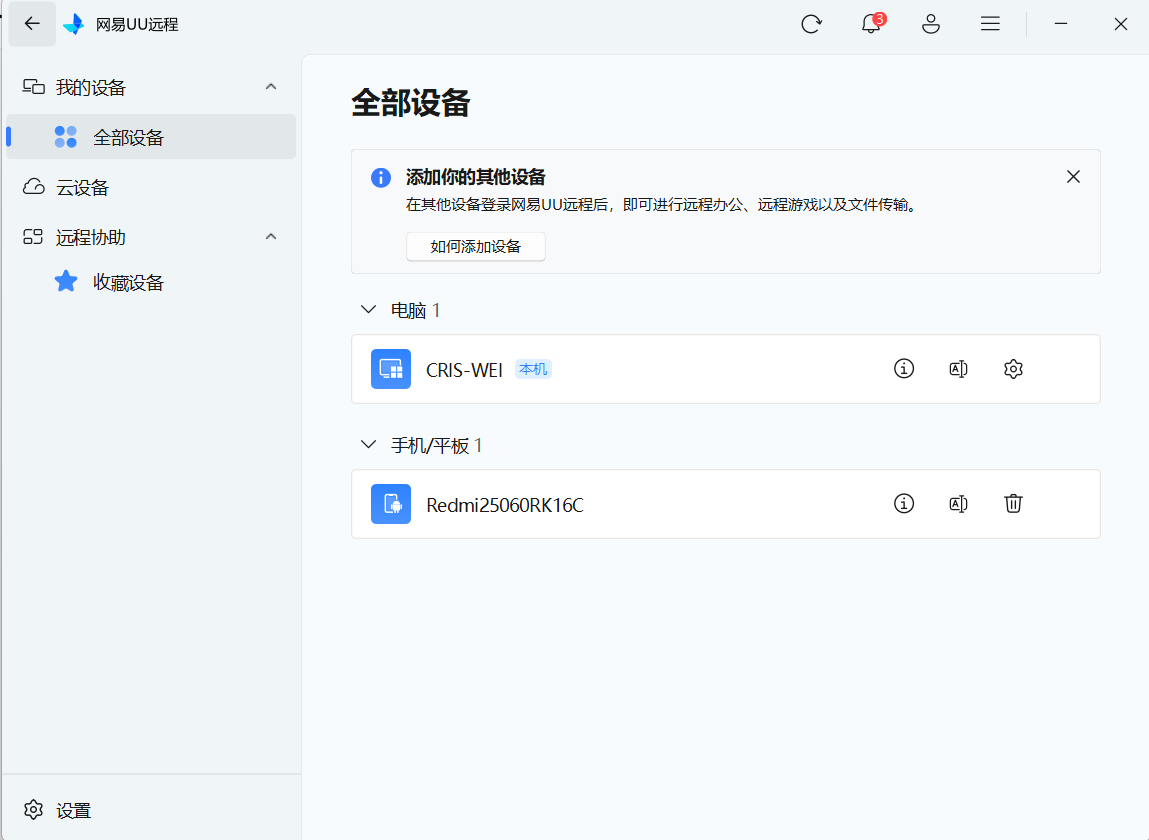Collapse the 电脑 1 group
Screen dimensions: 1149x840
(x=369, y=309)
